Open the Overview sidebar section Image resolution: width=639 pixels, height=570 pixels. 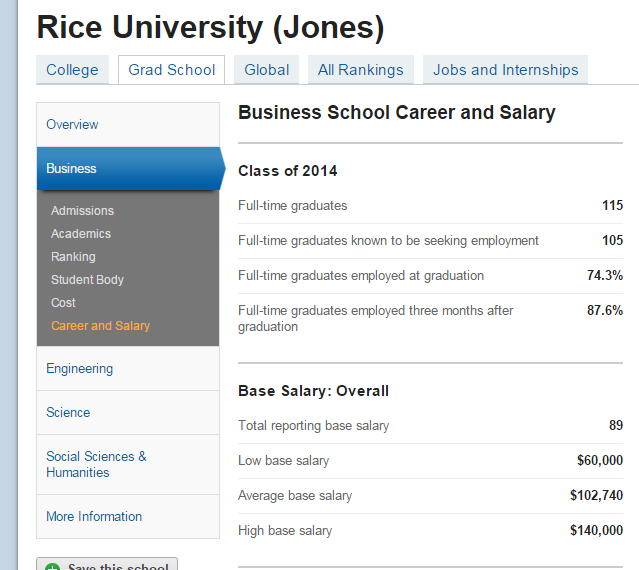coord(72,125)
